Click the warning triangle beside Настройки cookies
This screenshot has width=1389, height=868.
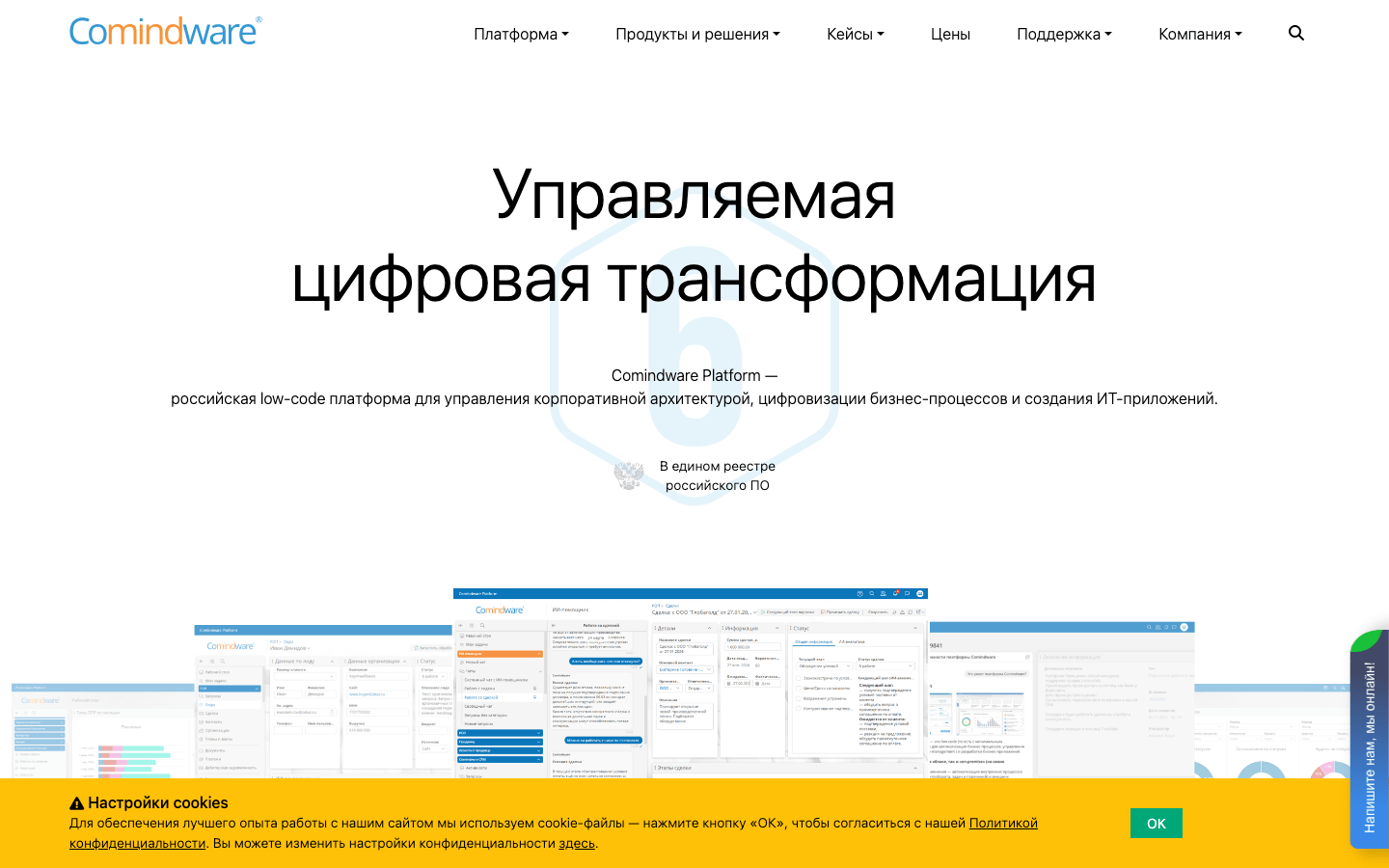click(76, 803)
